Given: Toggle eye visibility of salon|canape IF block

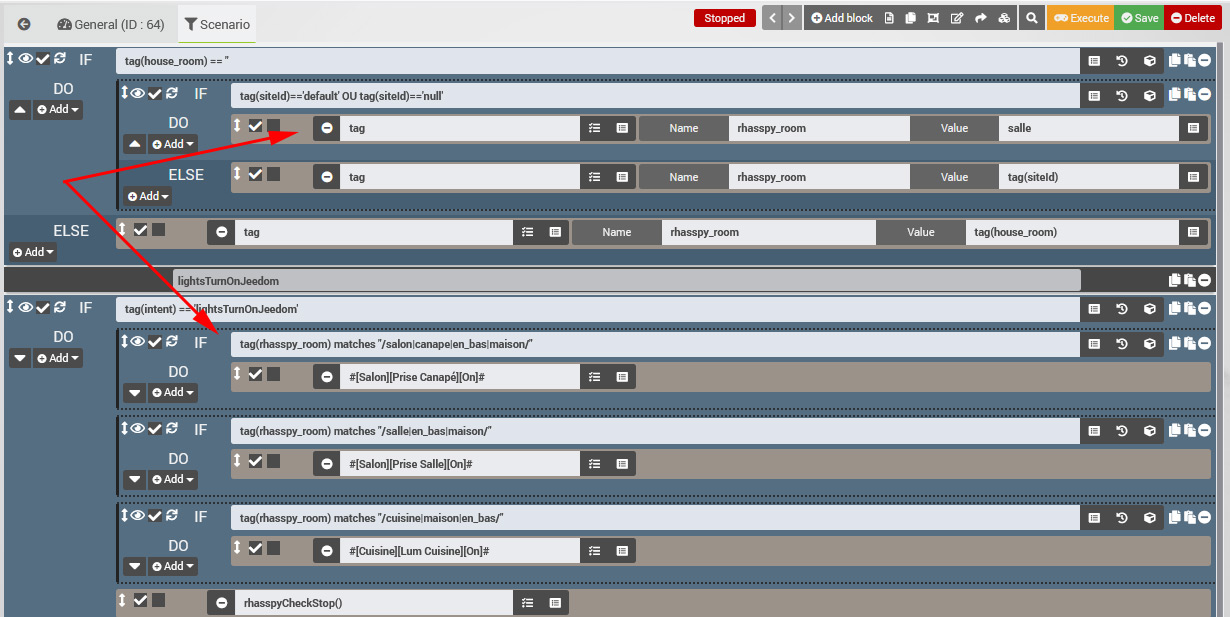Looking at the screenshot, I should [138, 342].
